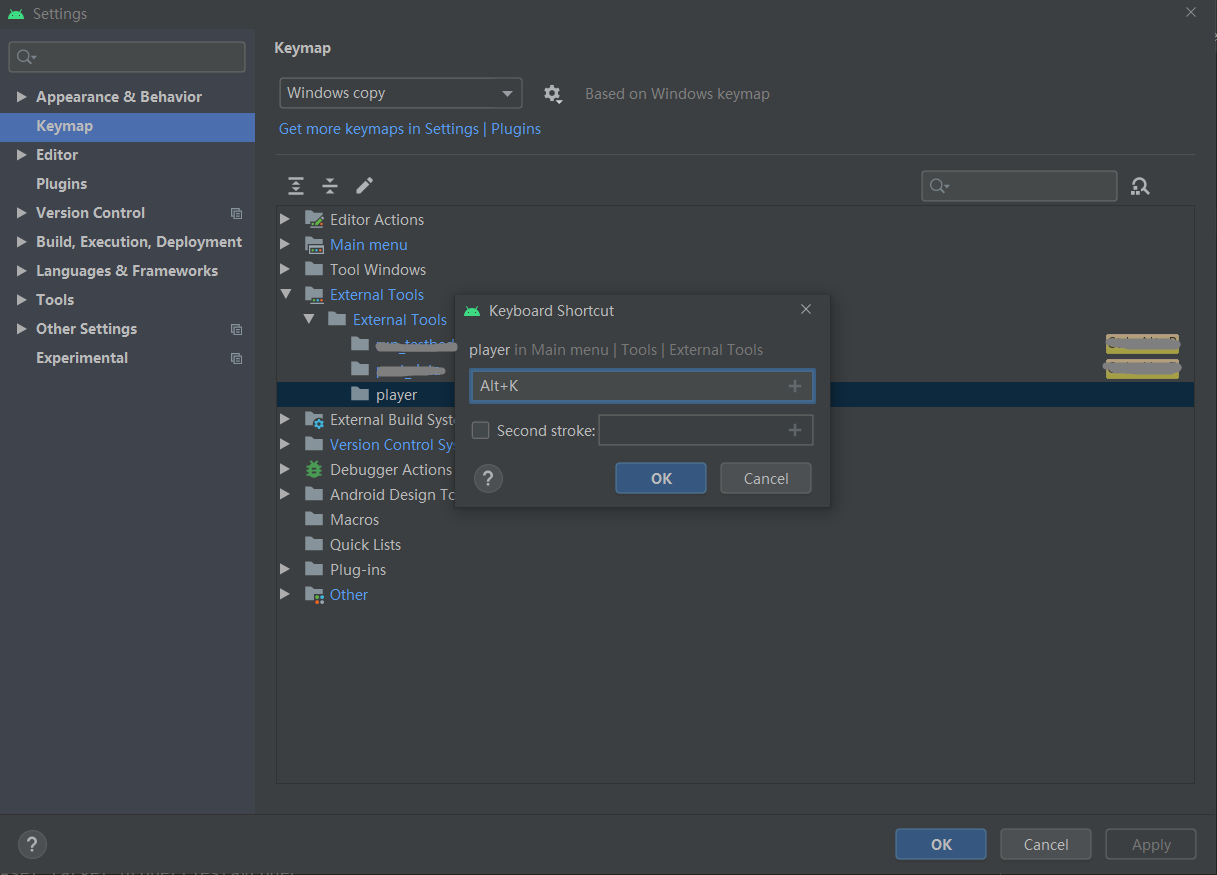Collapse the top-level External Tools node

click(285, 295)
